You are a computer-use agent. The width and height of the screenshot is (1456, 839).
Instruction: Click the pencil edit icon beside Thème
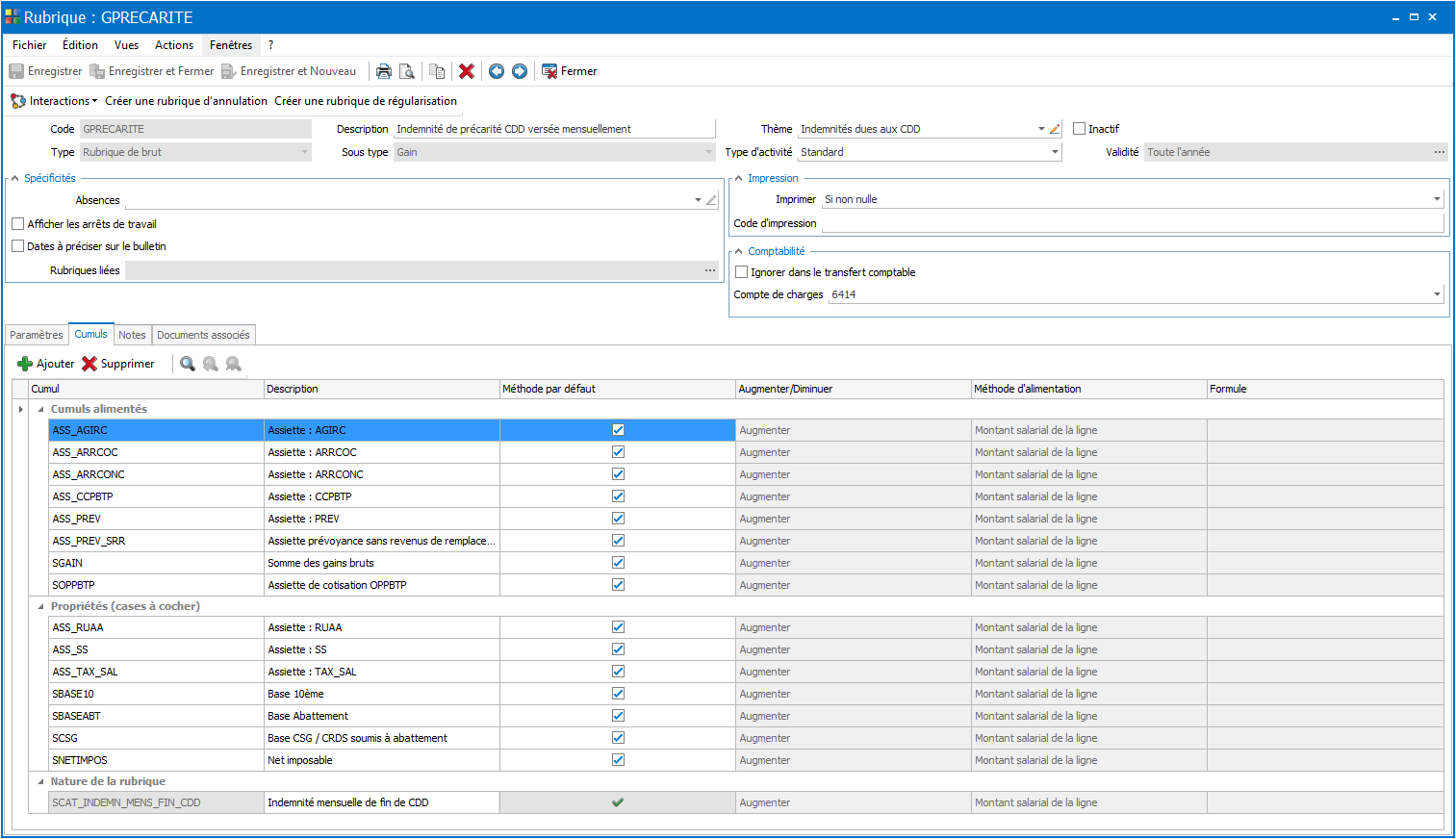click(1055, 129)
